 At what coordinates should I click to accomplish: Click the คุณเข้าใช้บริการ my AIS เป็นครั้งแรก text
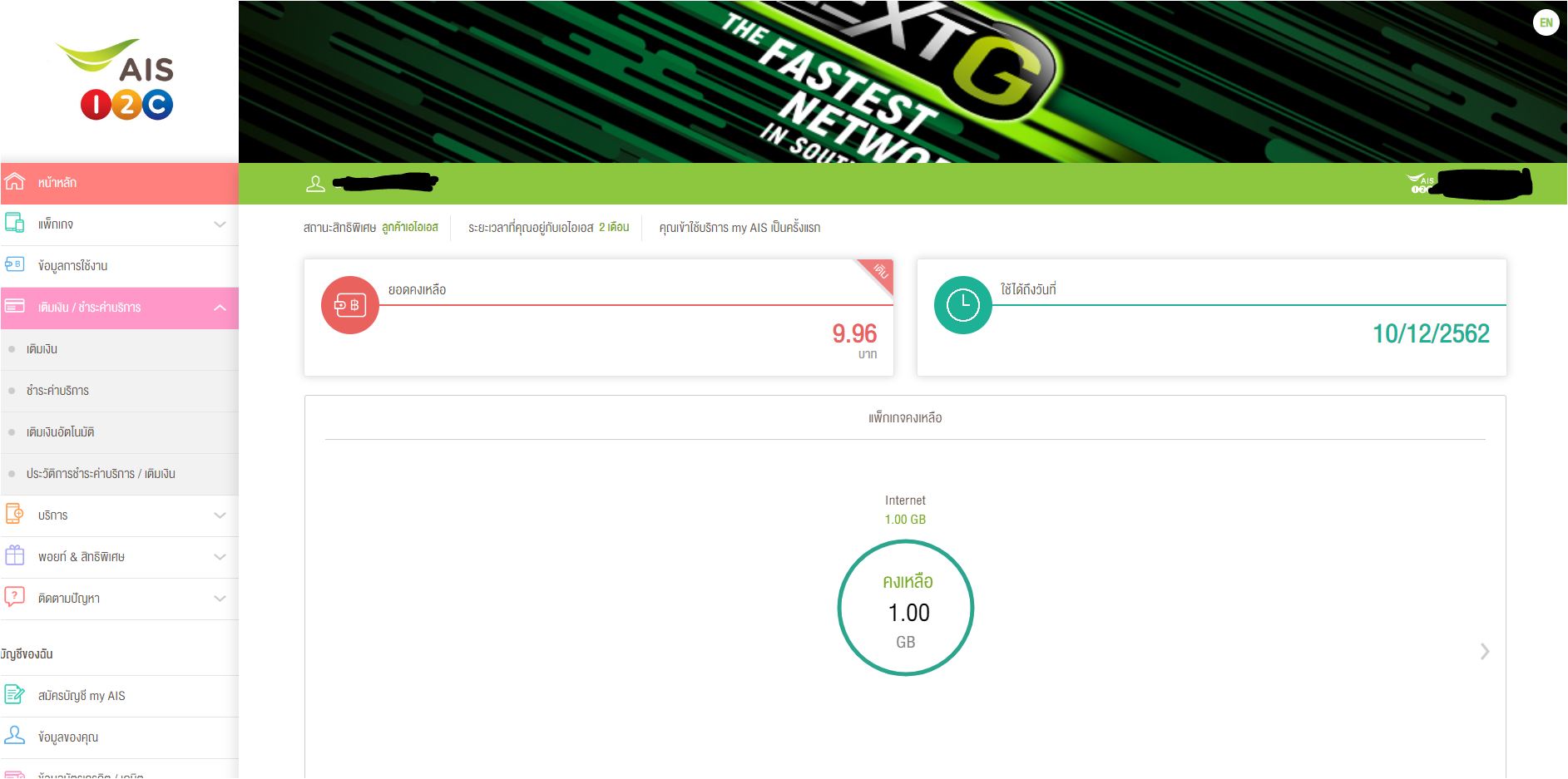pyautogui.click(x=739, y=227)
